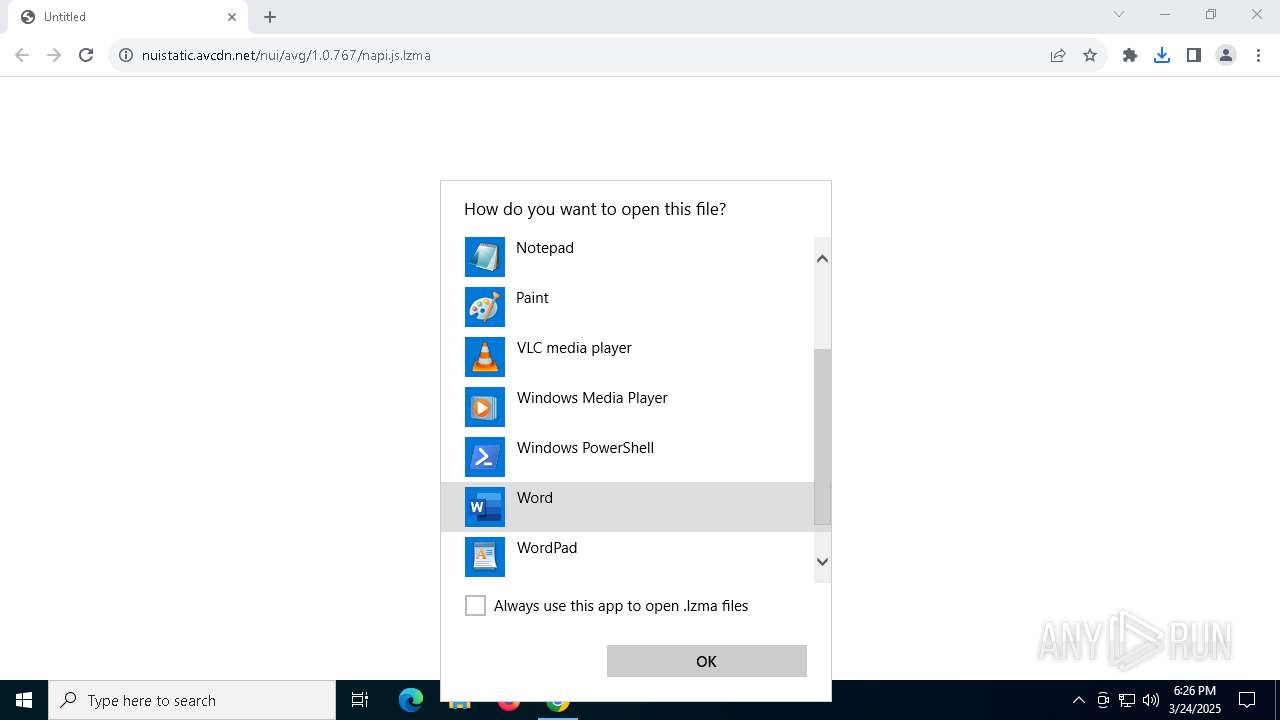Open Task View on taskbar
Screen dimensions: 1280x720
coord(360,700)
